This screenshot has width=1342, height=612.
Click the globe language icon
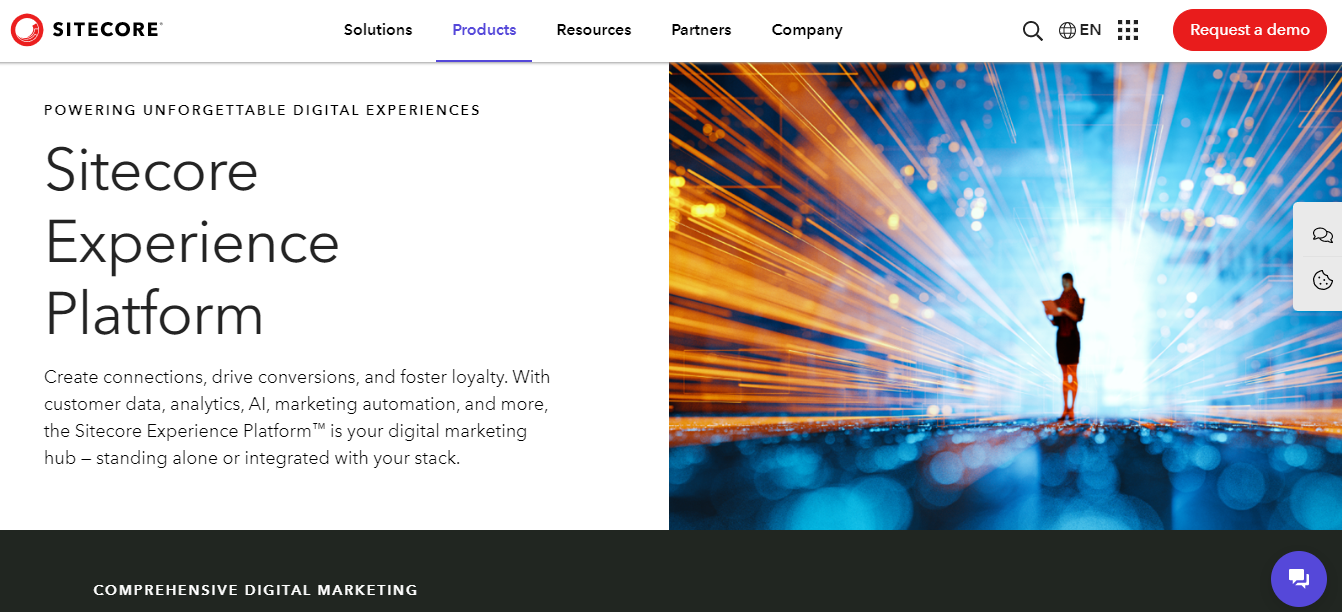click(x=1066, y=30)
